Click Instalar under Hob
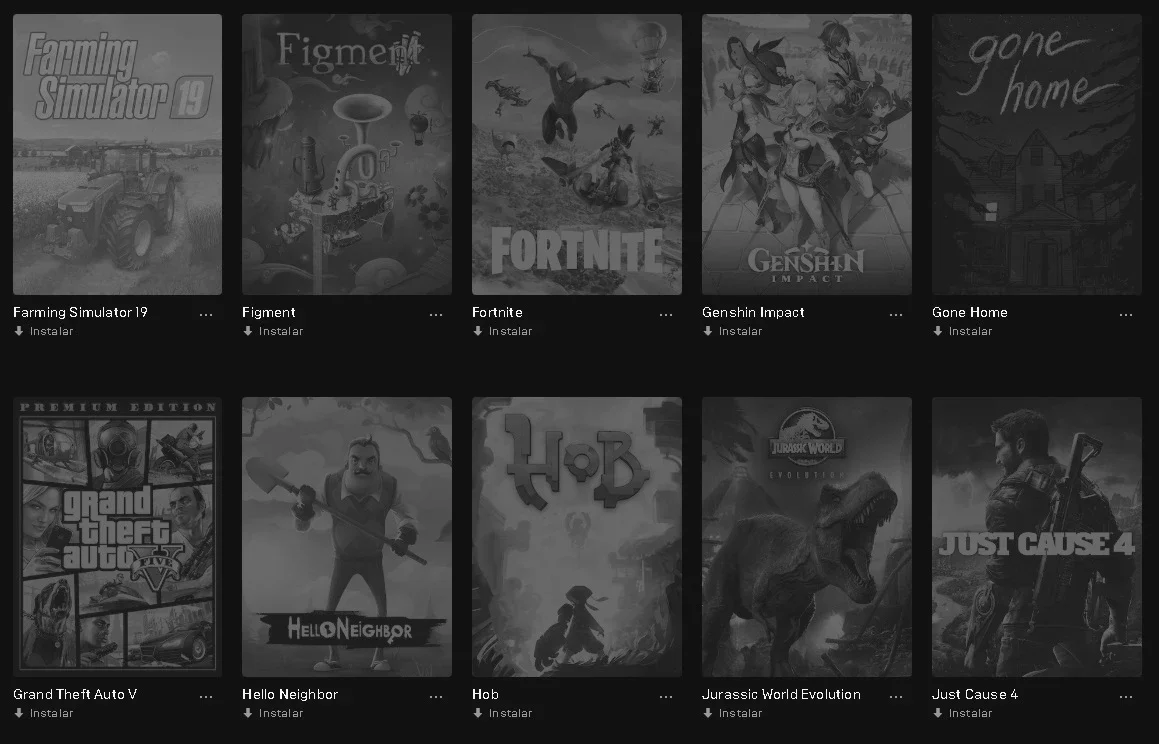1159x744 pixels. [503, 713]
